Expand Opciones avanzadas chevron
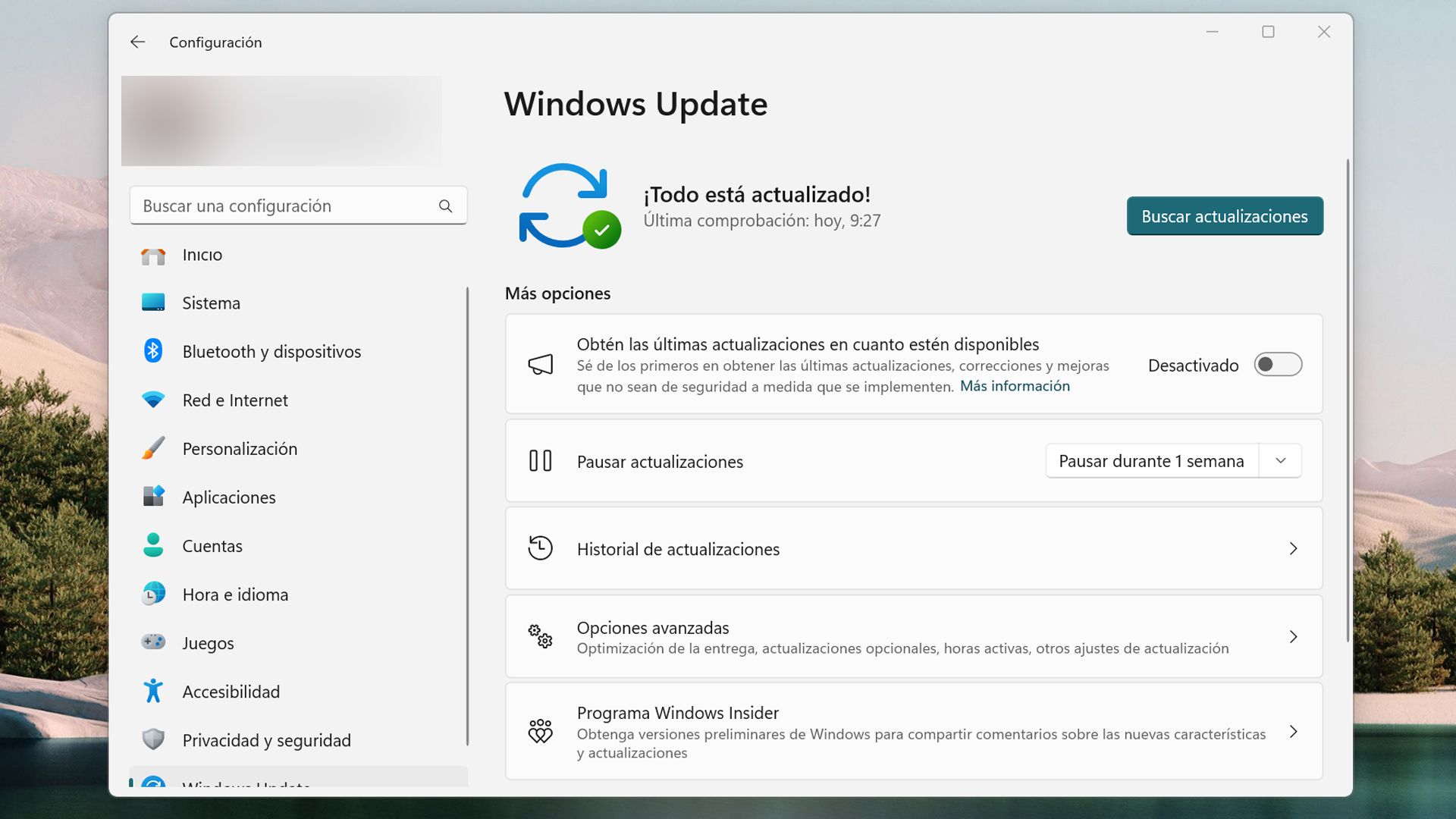 coord(1294,636)
